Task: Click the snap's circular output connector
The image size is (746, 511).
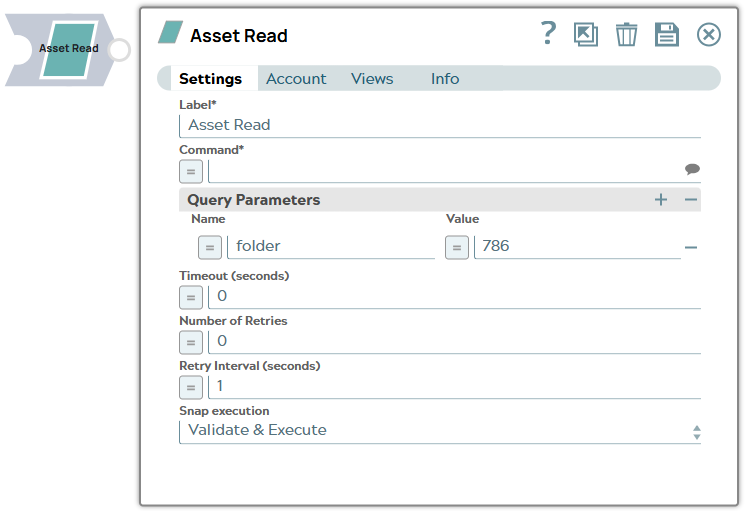Action: coord(119,50)
